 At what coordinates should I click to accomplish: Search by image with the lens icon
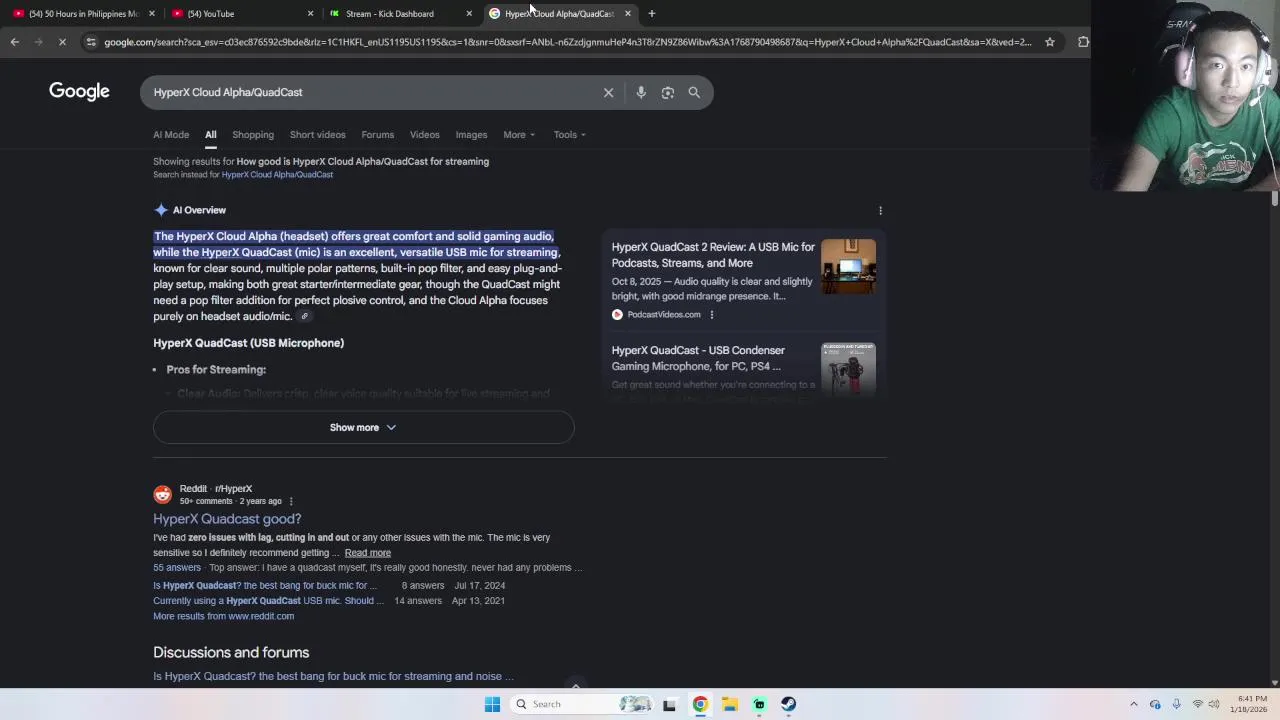pyautogui.click(x=668, y=92)
